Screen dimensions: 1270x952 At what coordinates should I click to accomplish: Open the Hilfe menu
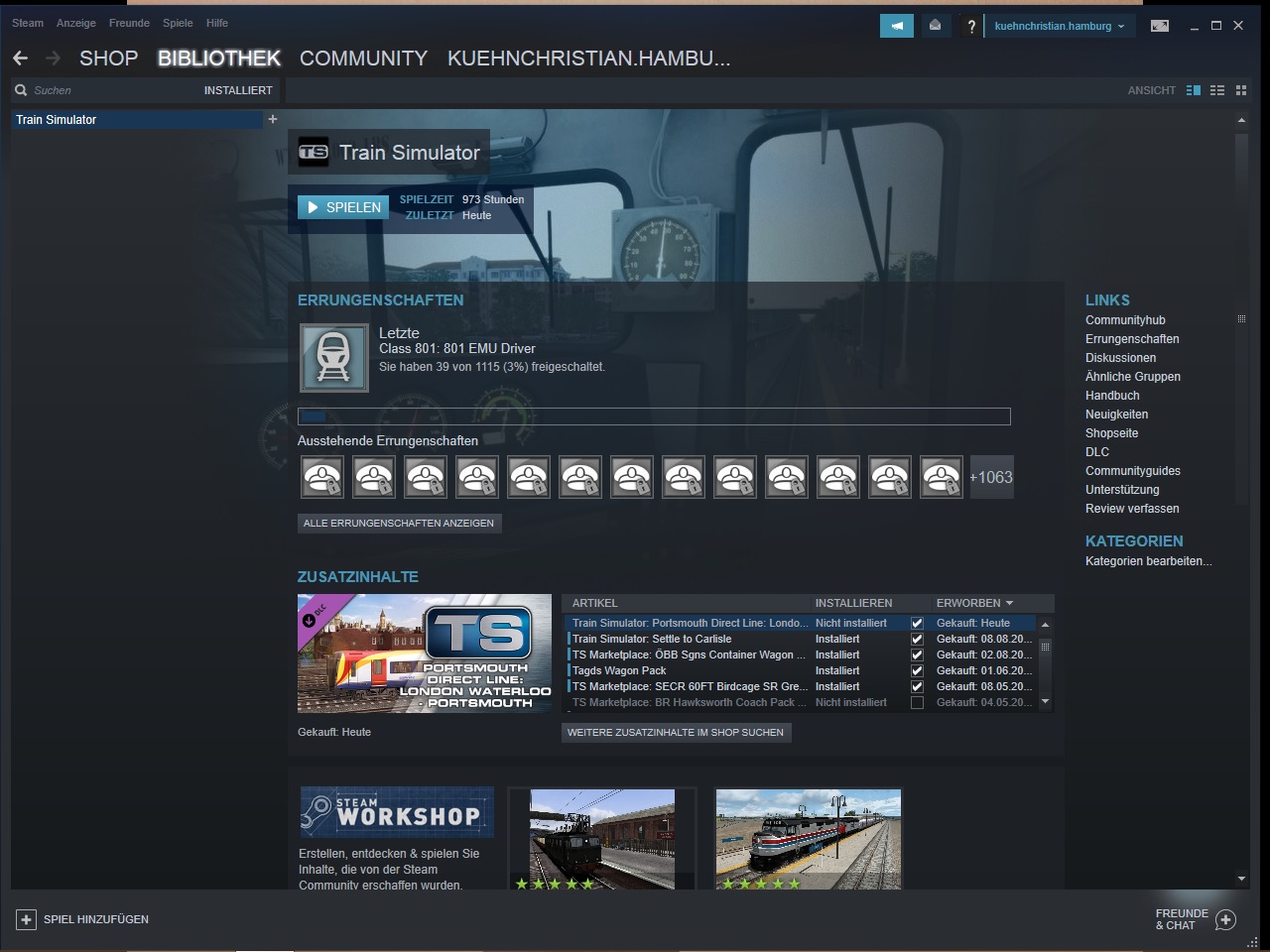click(x=217, y=23)
